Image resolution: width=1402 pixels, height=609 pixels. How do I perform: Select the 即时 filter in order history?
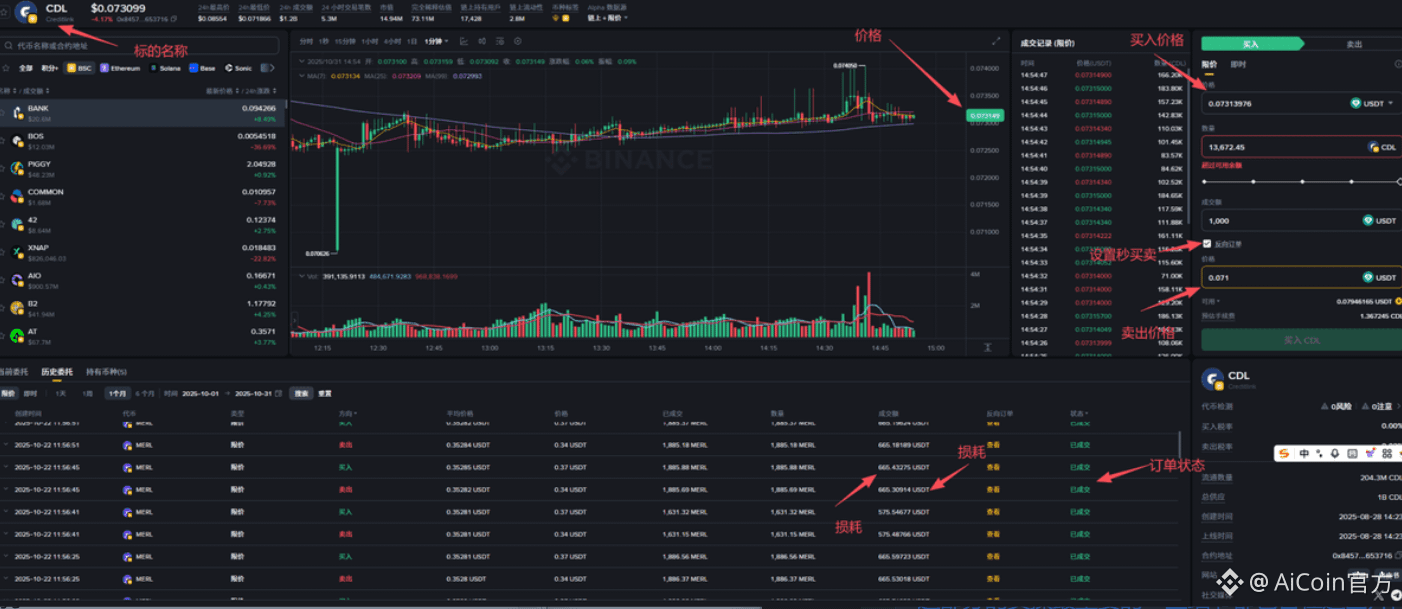[30, 394]
